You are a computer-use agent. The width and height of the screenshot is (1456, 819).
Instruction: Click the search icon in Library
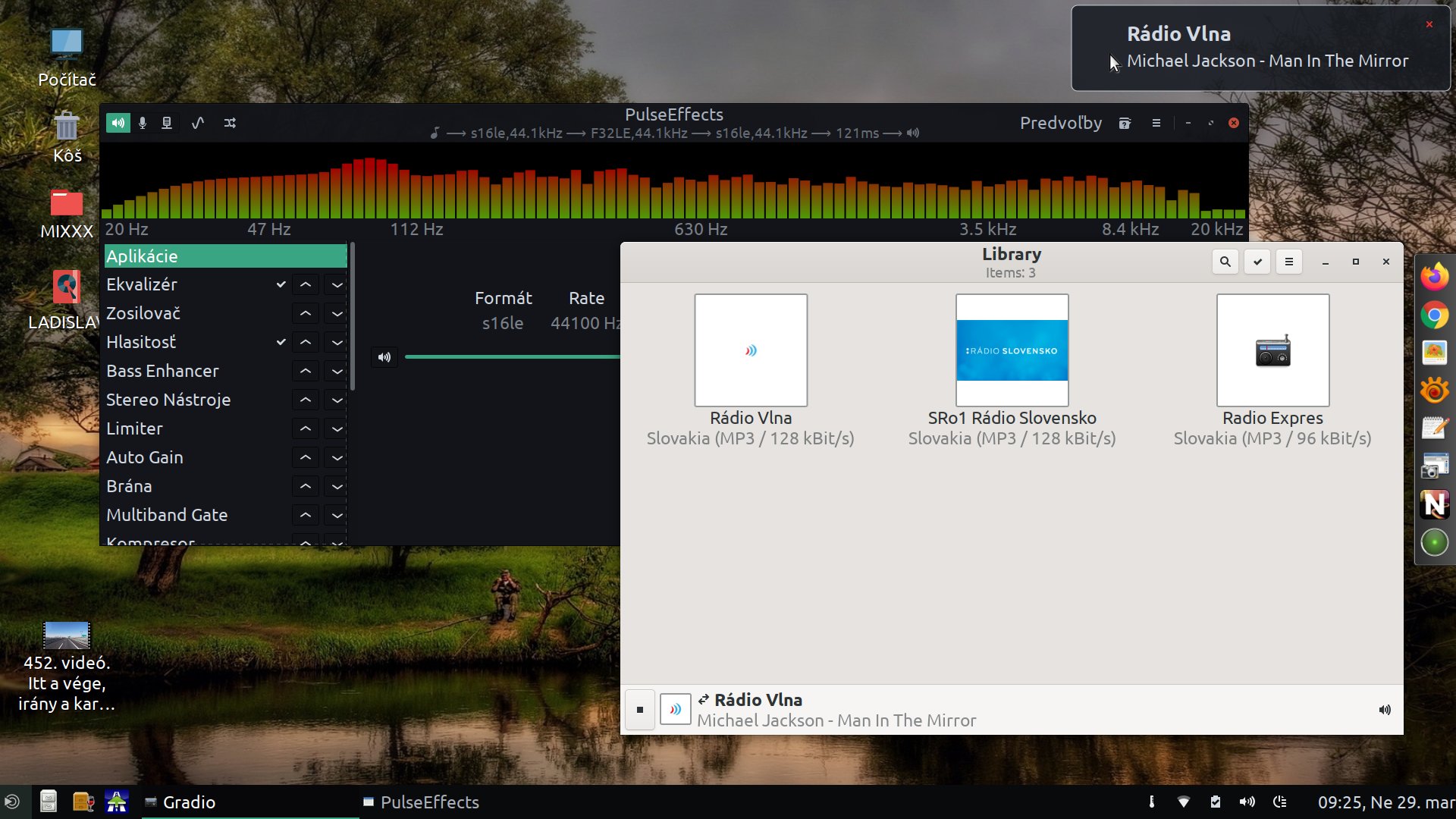[1225, 262]
